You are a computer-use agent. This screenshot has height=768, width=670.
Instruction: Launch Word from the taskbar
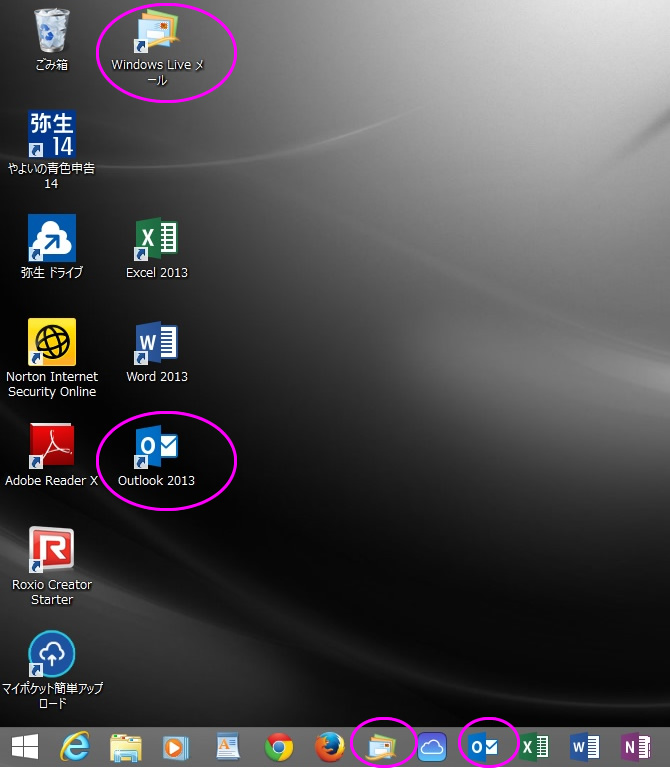pos(585,747)
